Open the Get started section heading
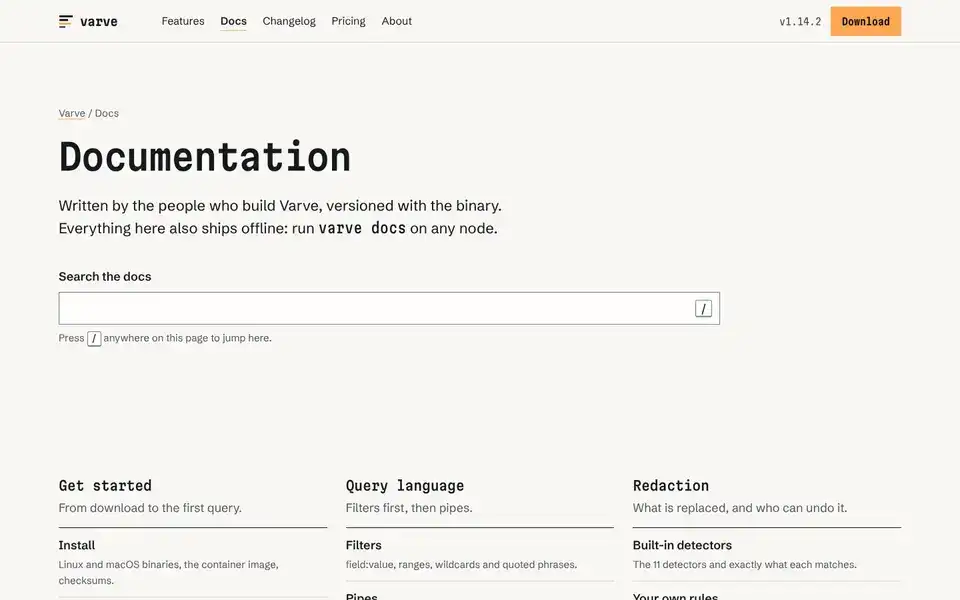Viewport: 960px width, 600px height. click(105, 486)
